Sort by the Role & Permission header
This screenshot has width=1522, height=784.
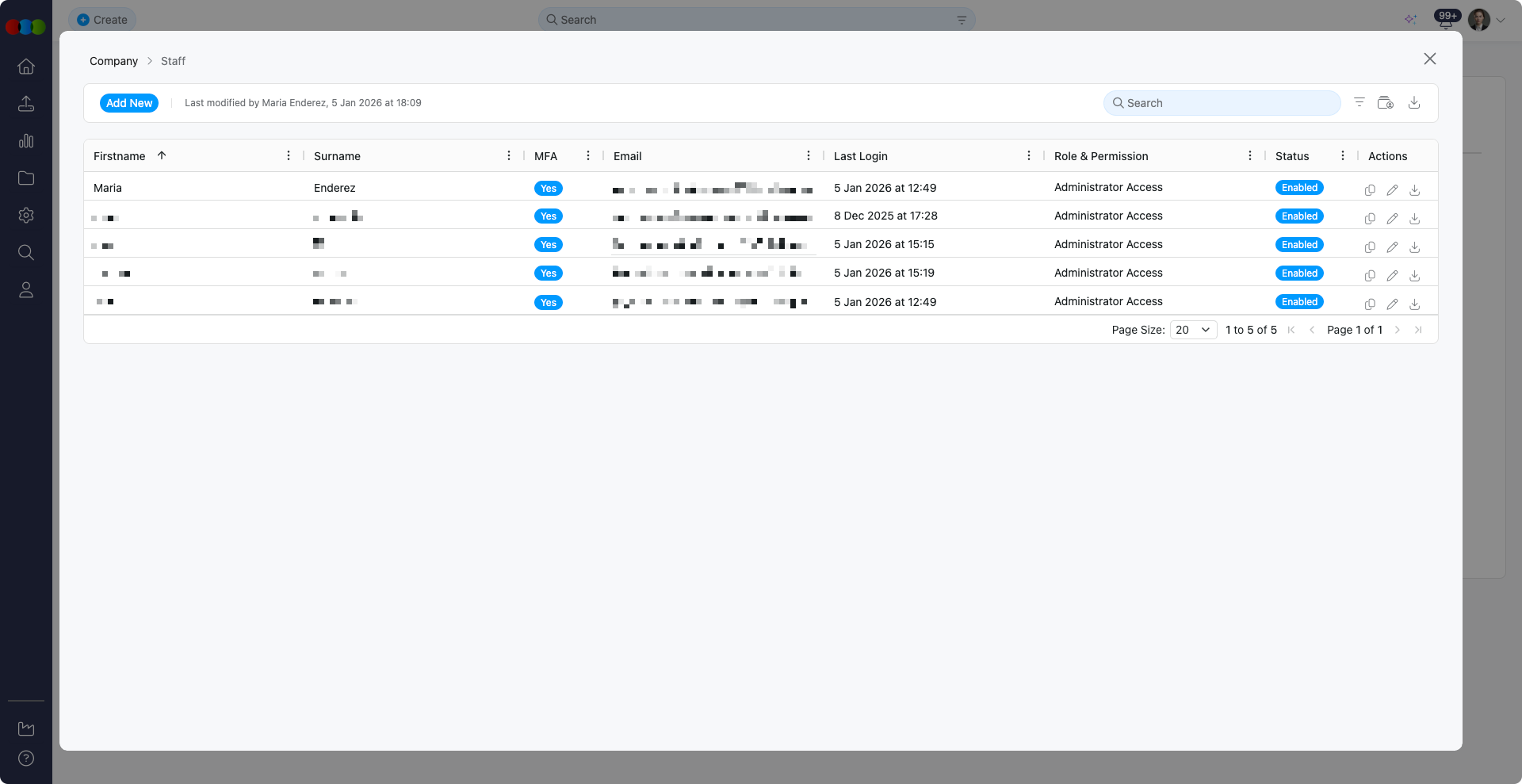[x=1100, y=156]
